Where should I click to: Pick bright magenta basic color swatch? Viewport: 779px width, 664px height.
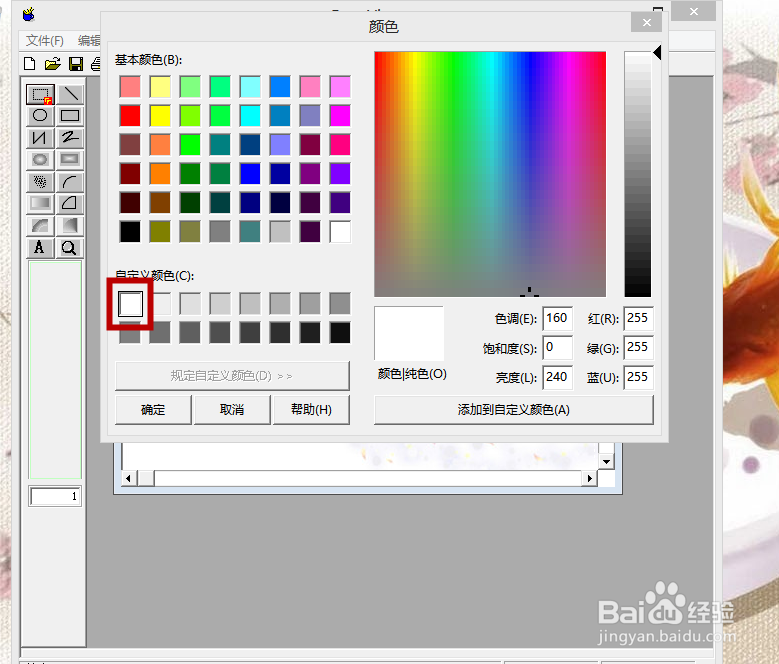pos(340,116)
